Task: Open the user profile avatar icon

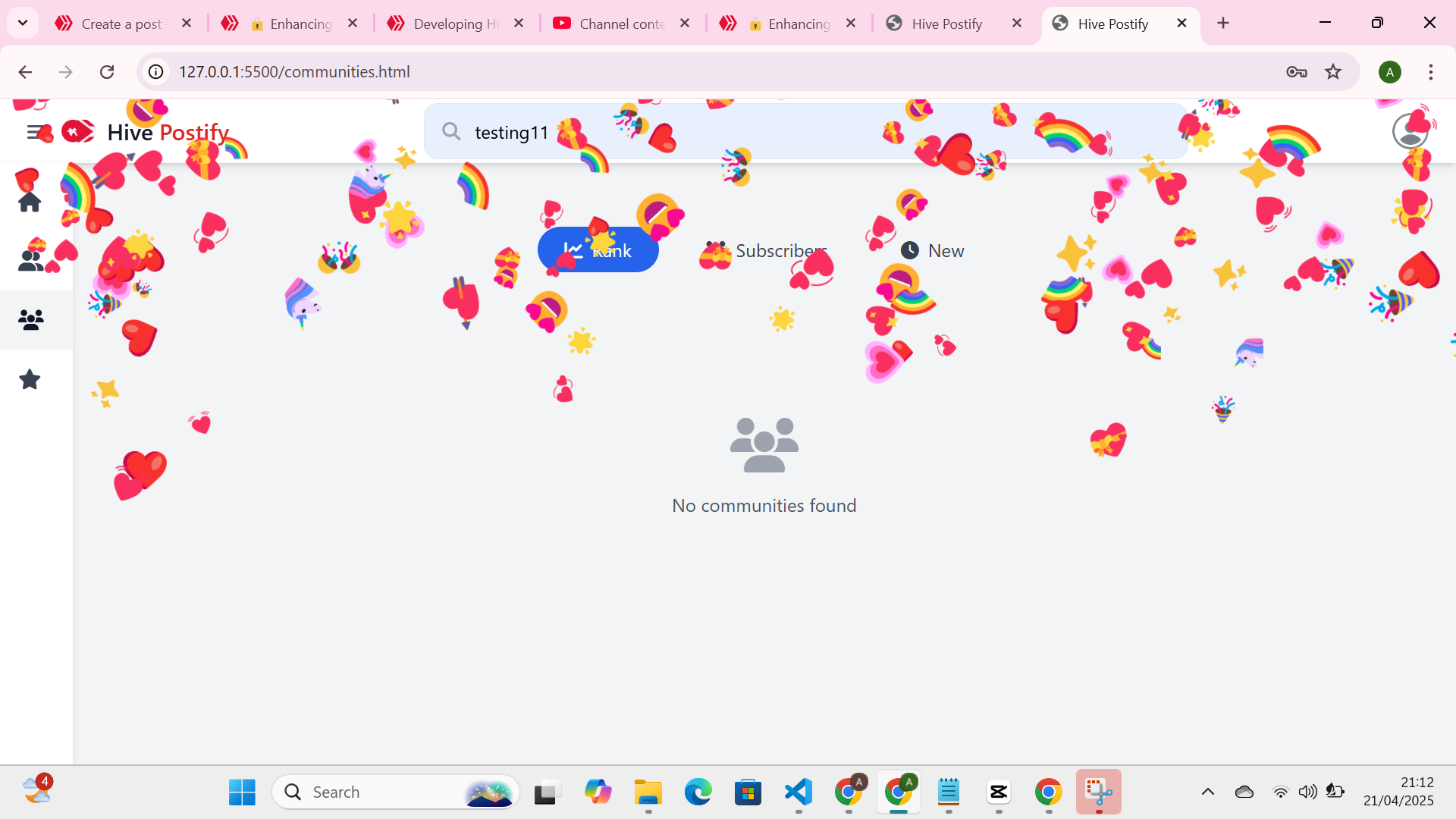Action: point(1410,131)
